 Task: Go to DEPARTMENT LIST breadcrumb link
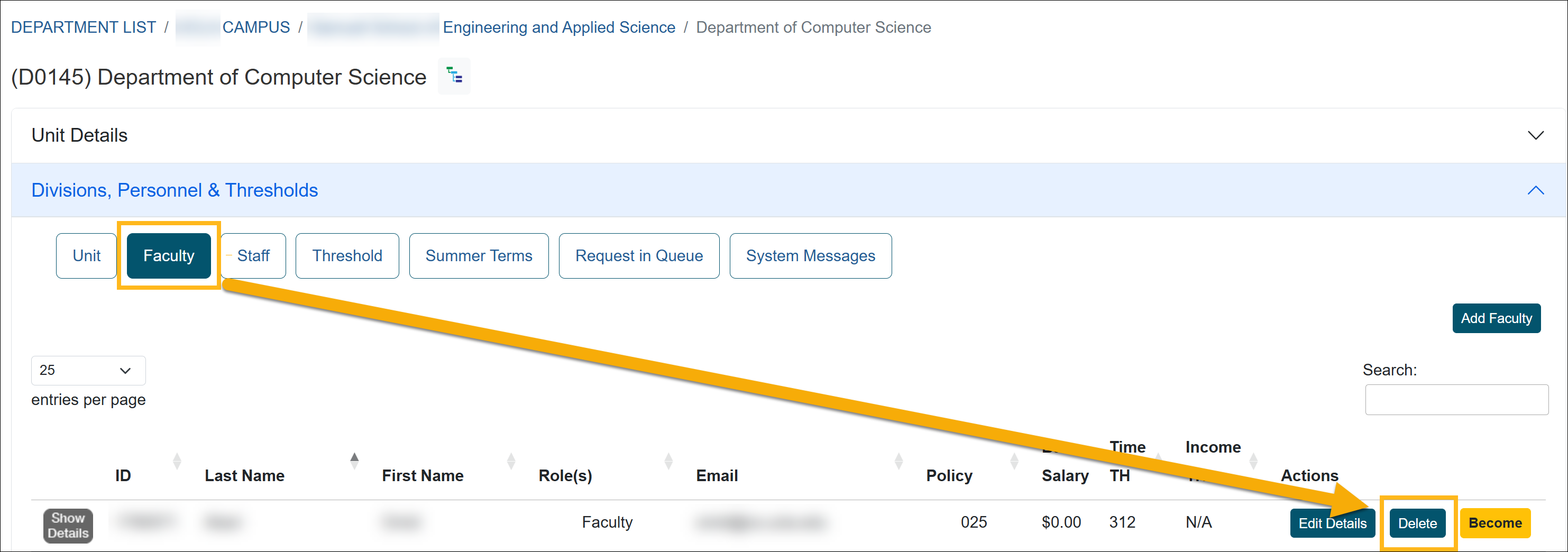84,27
